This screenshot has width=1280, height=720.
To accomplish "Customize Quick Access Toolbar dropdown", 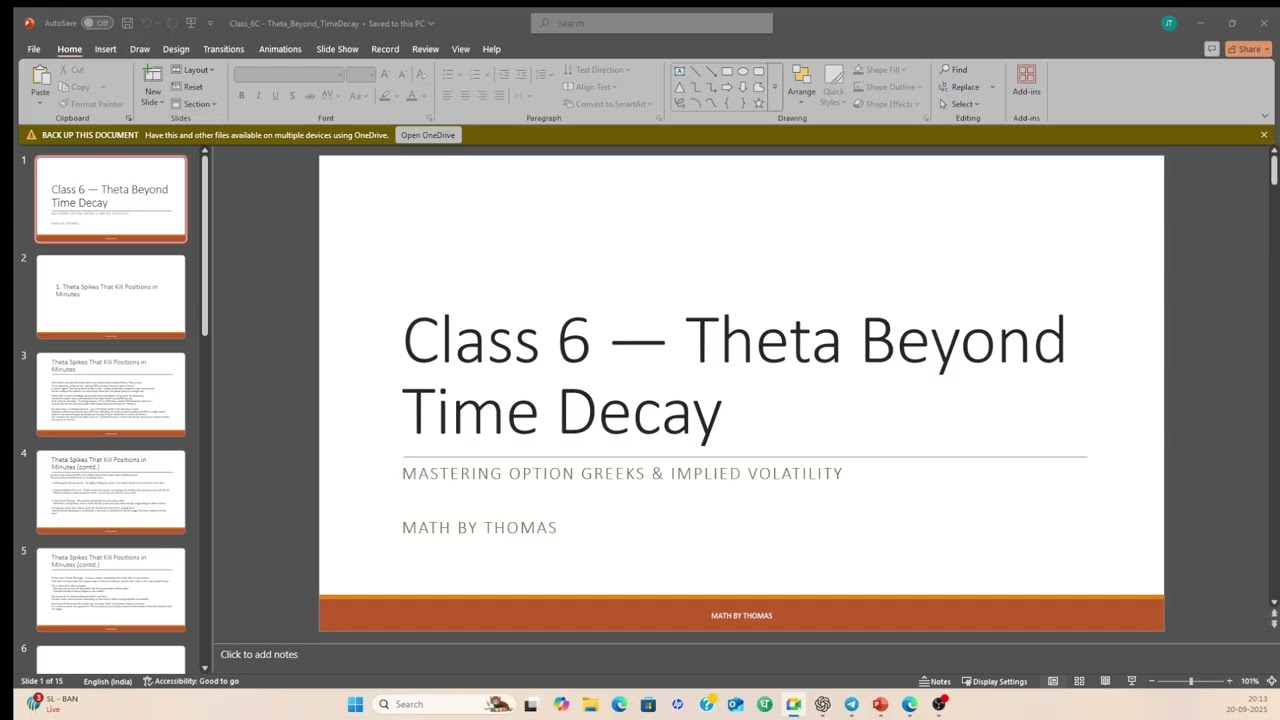I will click(x=210, y=23).
